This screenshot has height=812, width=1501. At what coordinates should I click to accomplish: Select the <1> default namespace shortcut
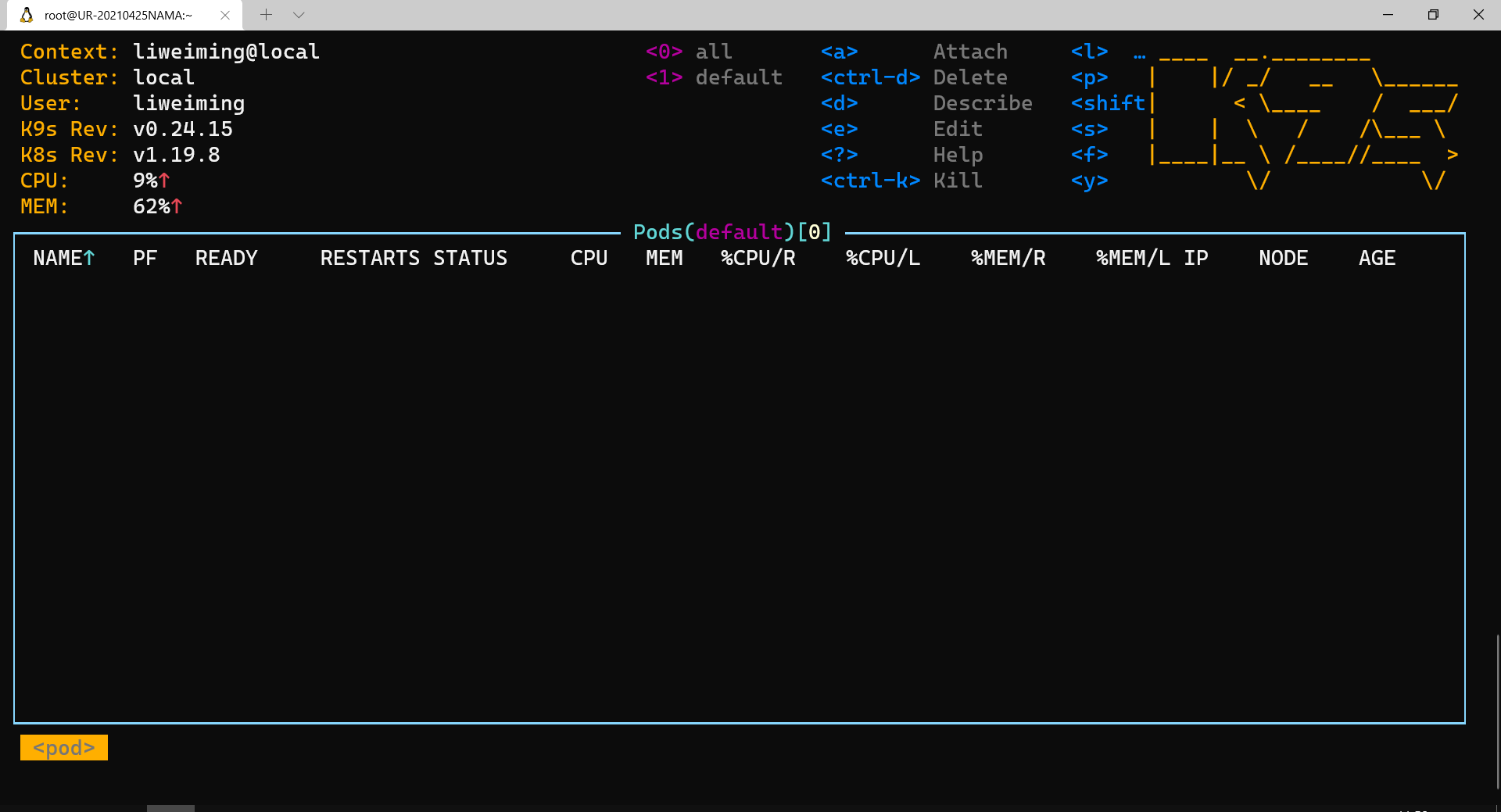click(x=714, y=77)
